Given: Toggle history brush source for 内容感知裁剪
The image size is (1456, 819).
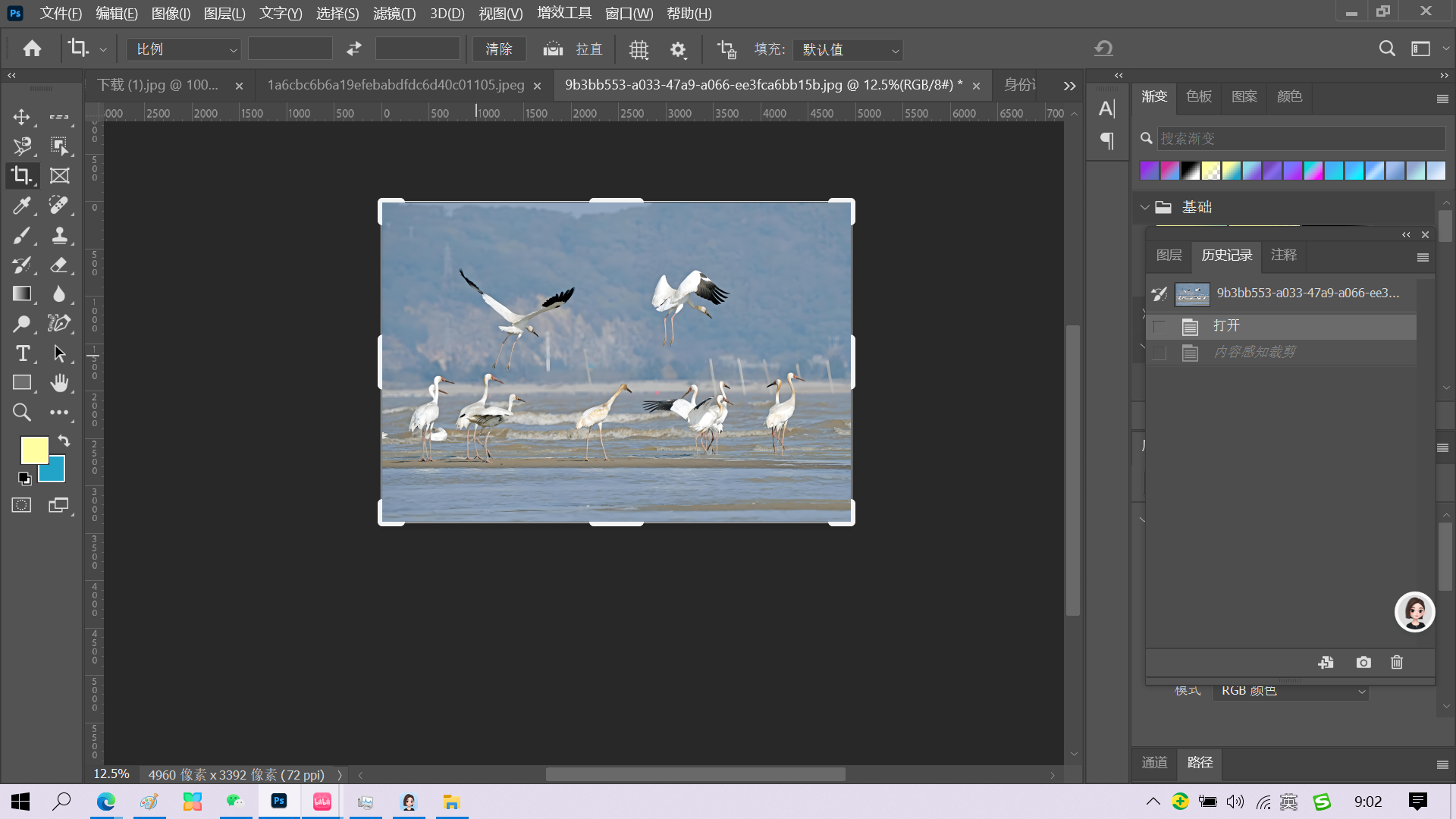Looking at the screenshot, I should pyautogui.click(x=1159, y=353).
